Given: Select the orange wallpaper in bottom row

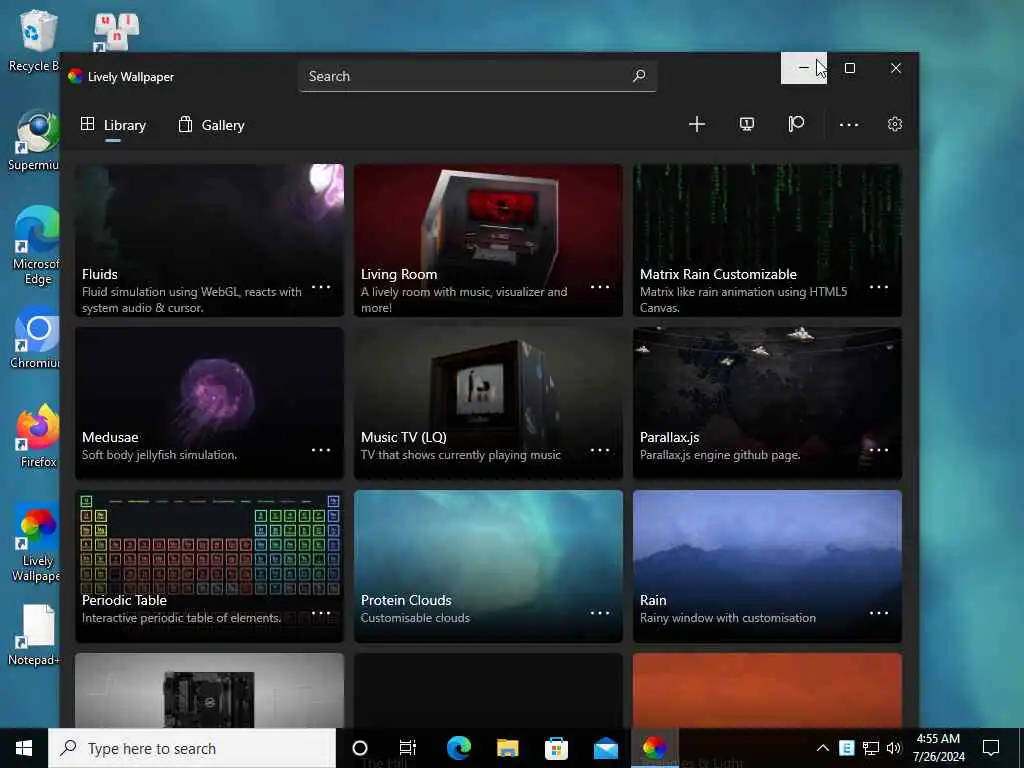Looking at the screenshot, I should click(767, 690).
